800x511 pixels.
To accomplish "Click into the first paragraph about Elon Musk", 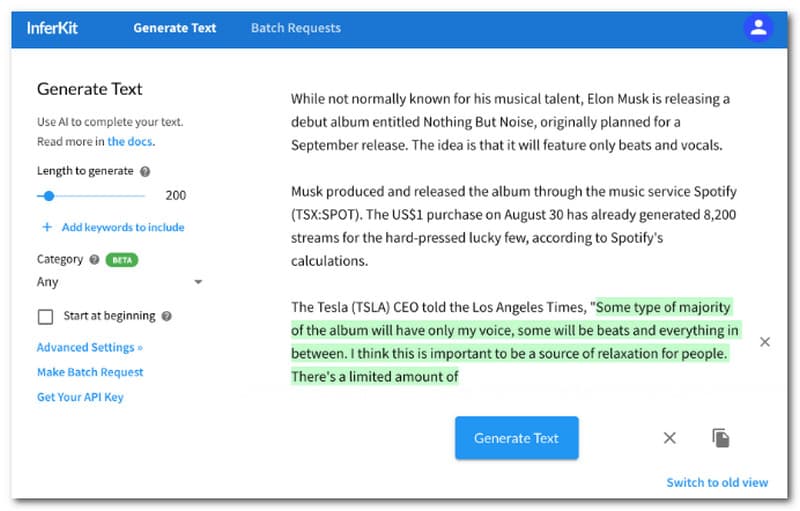I will (510, 122).
